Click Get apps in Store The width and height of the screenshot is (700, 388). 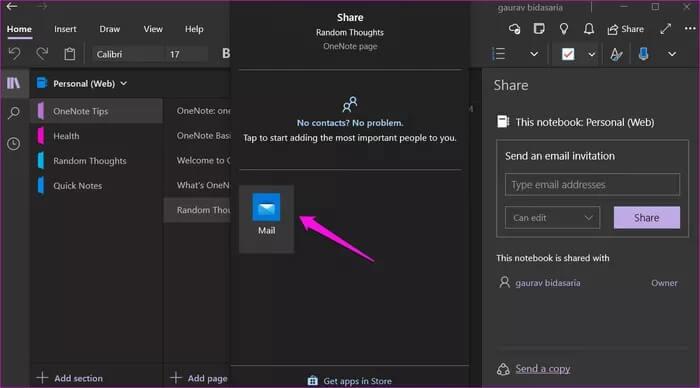350,380
